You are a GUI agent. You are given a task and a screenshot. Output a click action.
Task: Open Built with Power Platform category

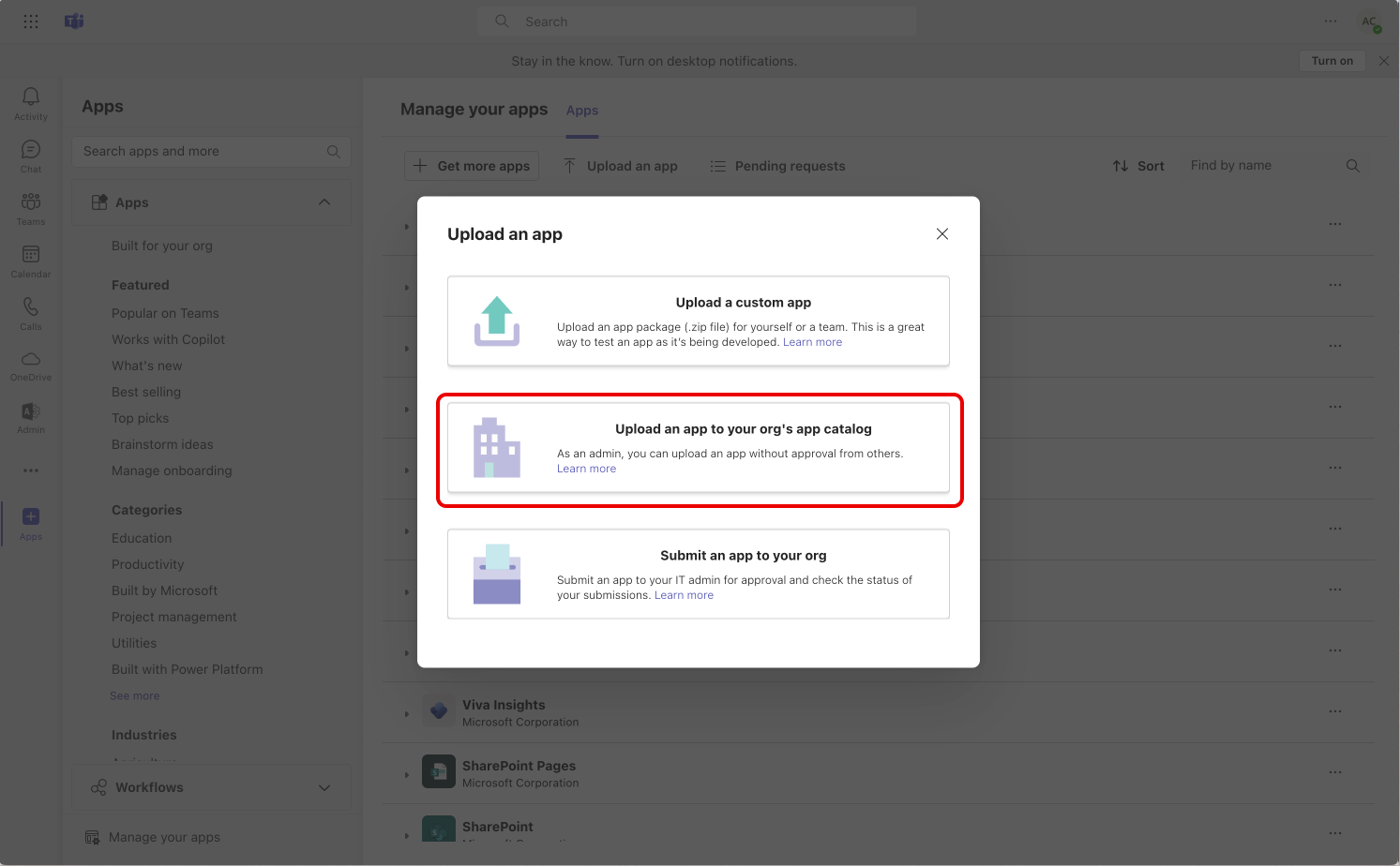(x=188, y=669)
